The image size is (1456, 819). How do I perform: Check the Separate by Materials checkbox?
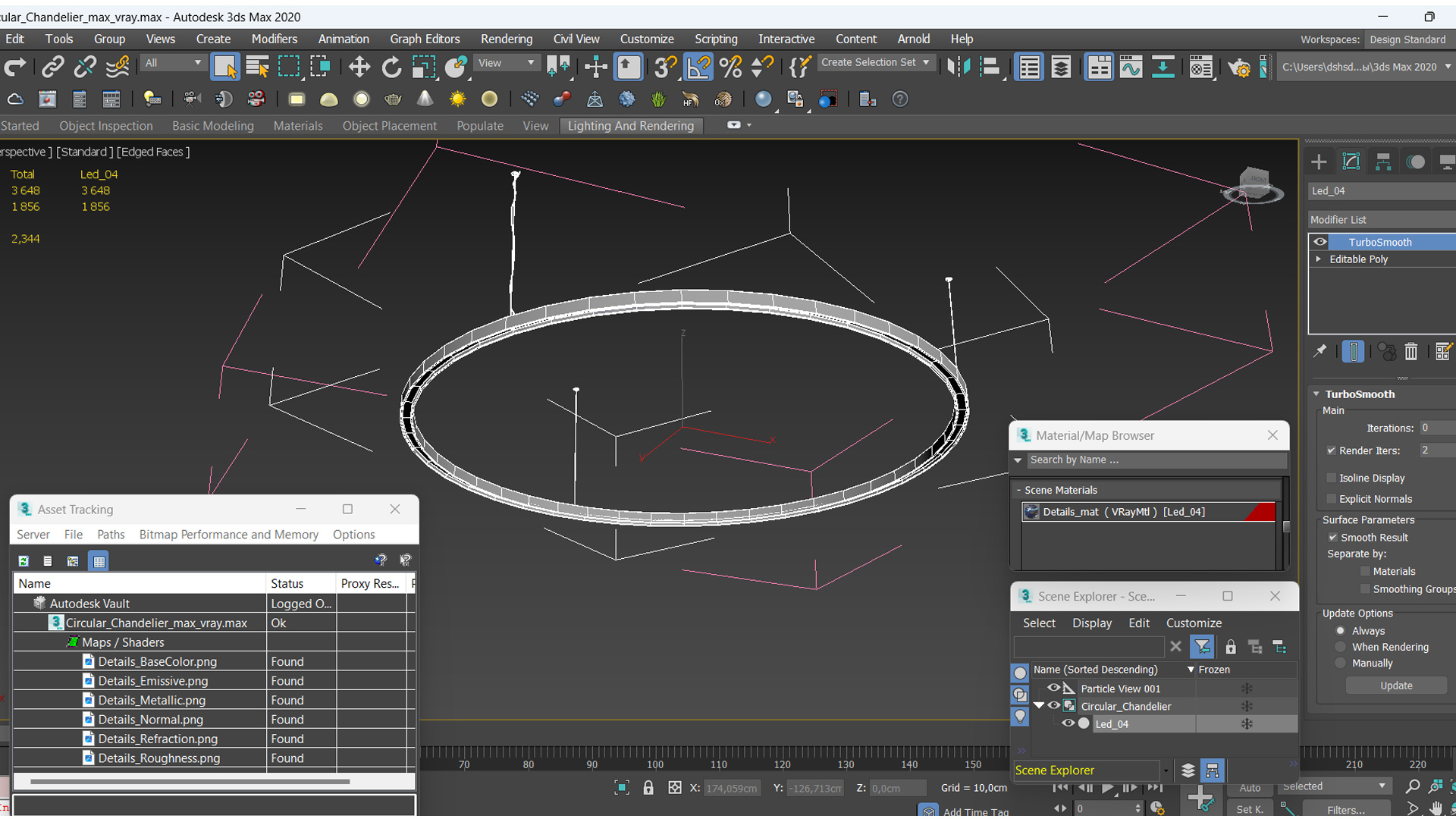pyautogui.click(x=1365, y=572)
